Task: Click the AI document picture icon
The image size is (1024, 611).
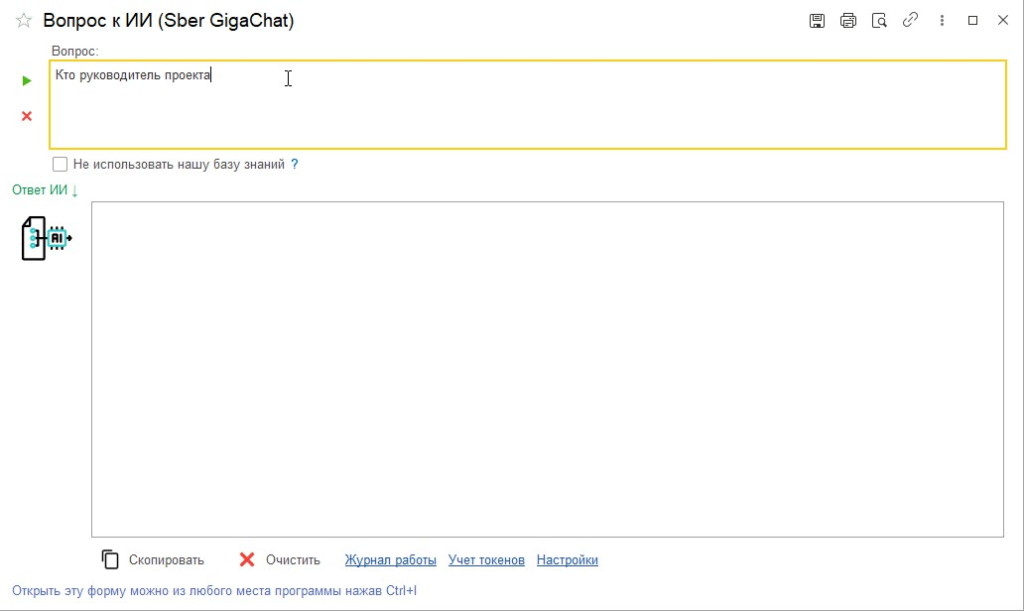Action: [x=47, y=238]
